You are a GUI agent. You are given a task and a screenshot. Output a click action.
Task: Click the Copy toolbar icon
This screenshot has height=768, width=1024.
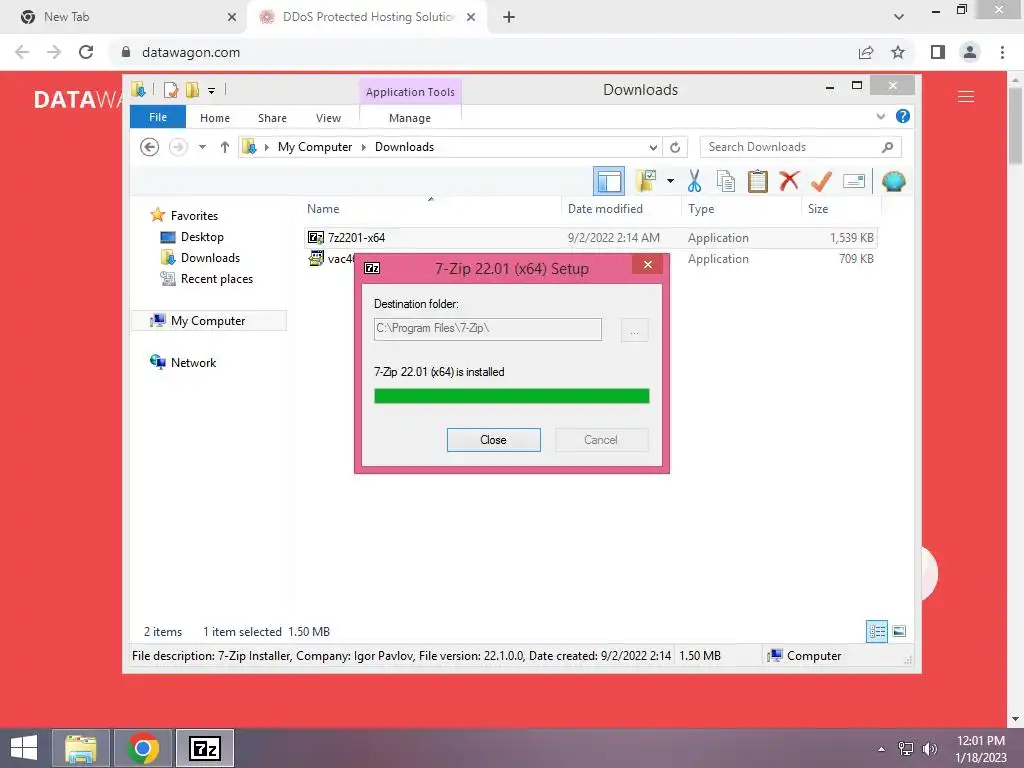coord(726,181)
